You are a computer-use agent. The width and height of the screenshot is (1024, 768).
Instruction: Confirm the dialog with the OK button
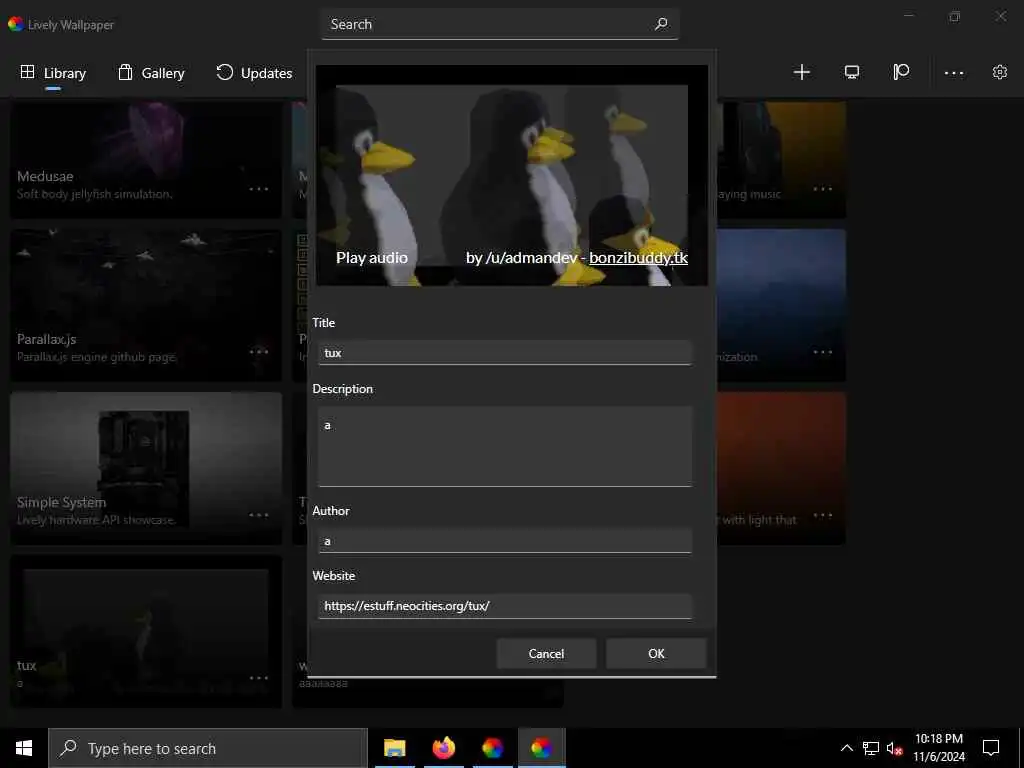tap(656, 654)
